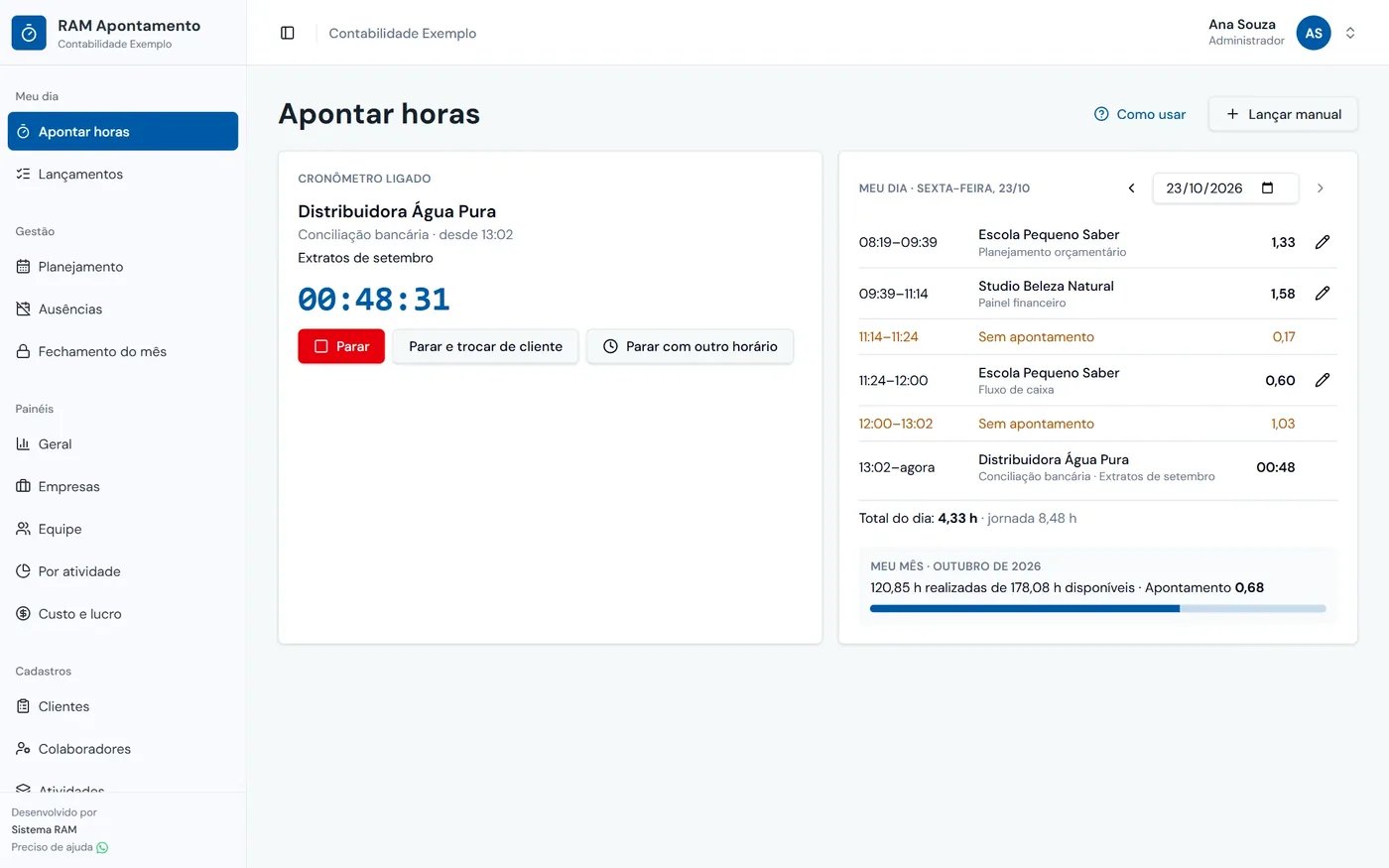Open the calendar picker icon

tap(1267, 187)
